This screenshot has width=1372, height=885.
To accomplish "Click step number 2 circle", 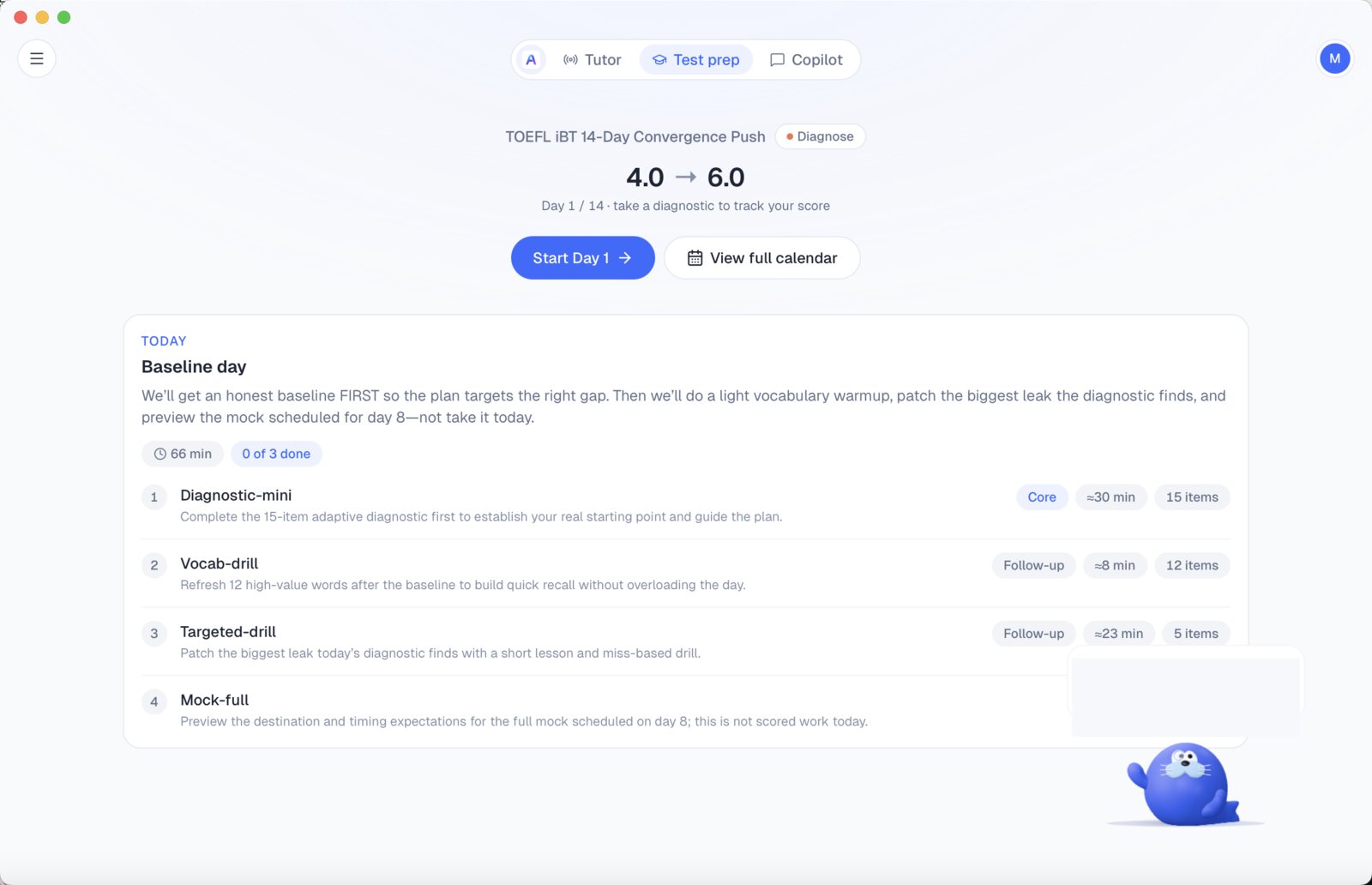I will tap(154, 565).
